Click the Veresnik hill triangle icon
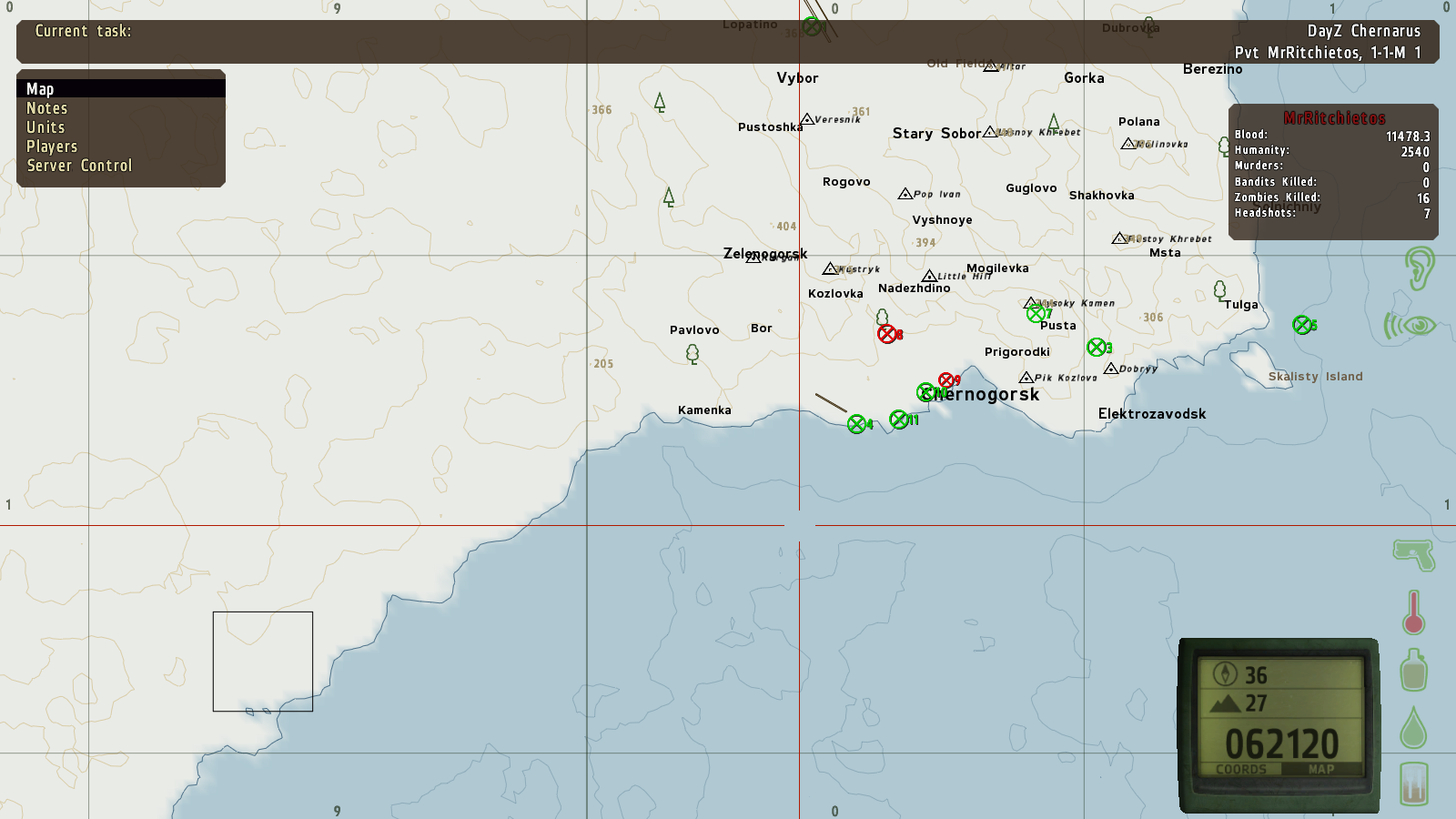1456x819 pixels. click(x=807, y=119)
